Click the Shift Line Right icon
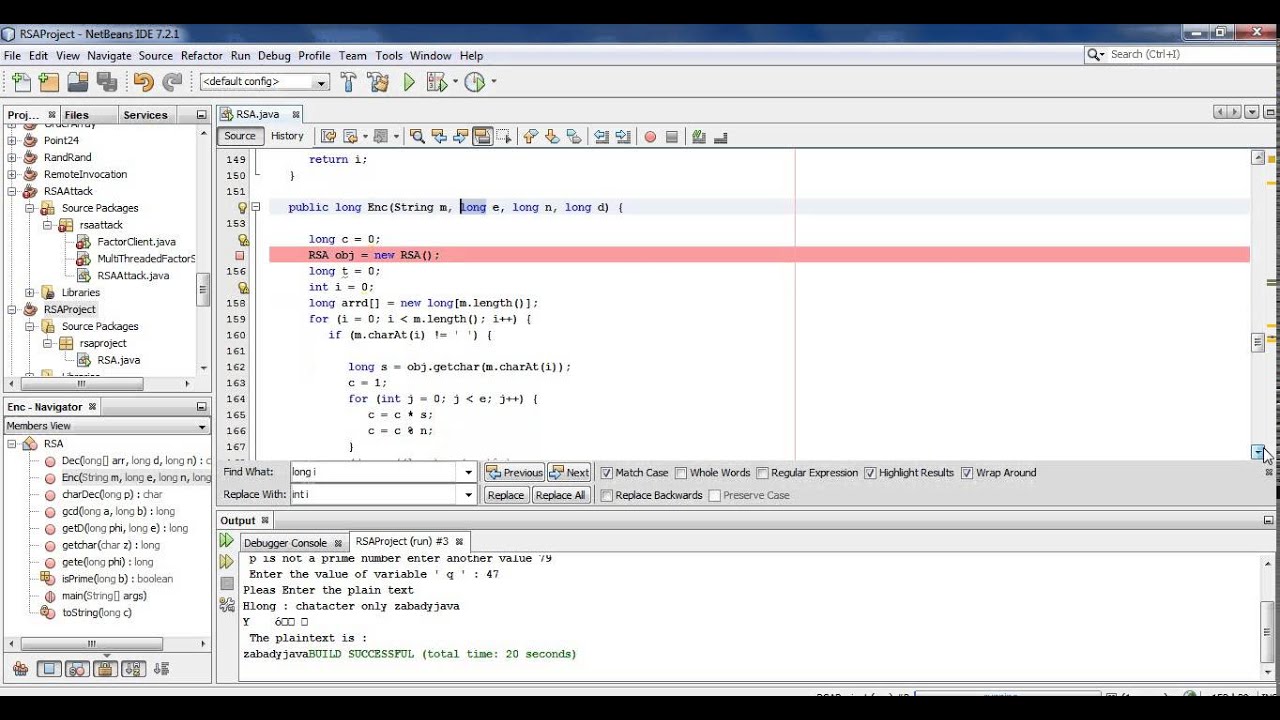Screen dimensions: 1280x720 (623, 136)
